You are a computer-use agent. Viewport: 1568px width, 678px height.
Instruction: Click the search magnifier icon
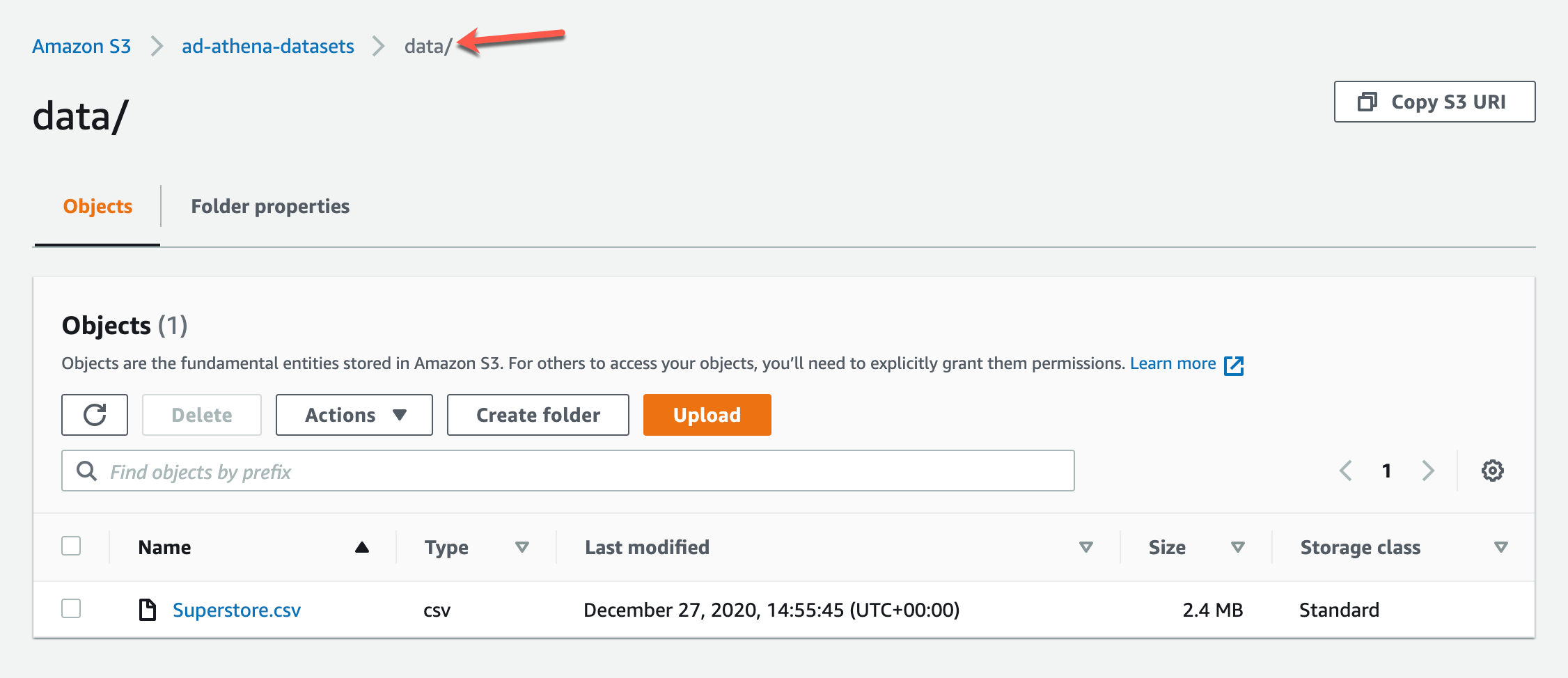pyautogui.click(x=87, y=471)
